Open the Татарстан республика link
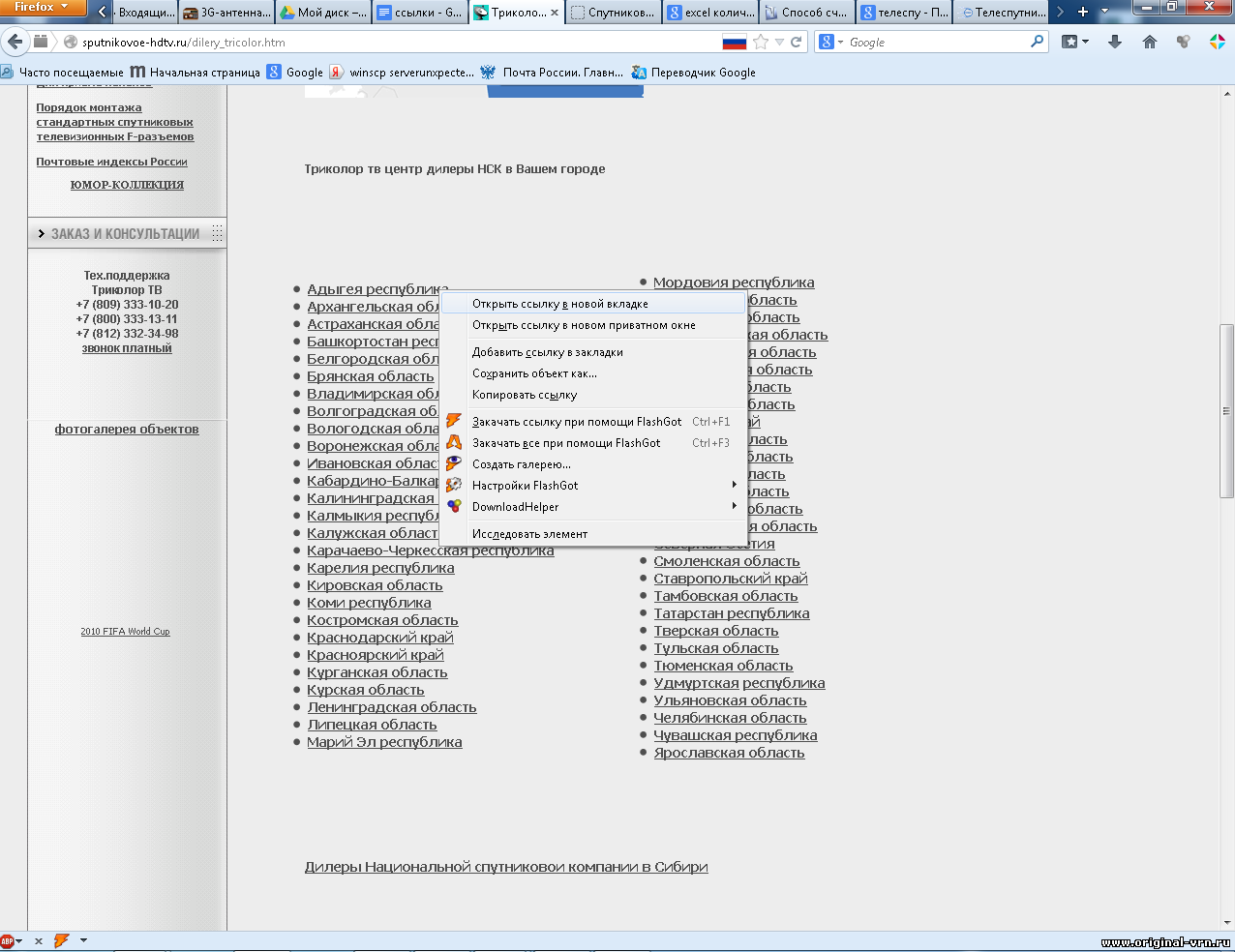Viewport: 1235px width, 952px height. pos(732,613)
